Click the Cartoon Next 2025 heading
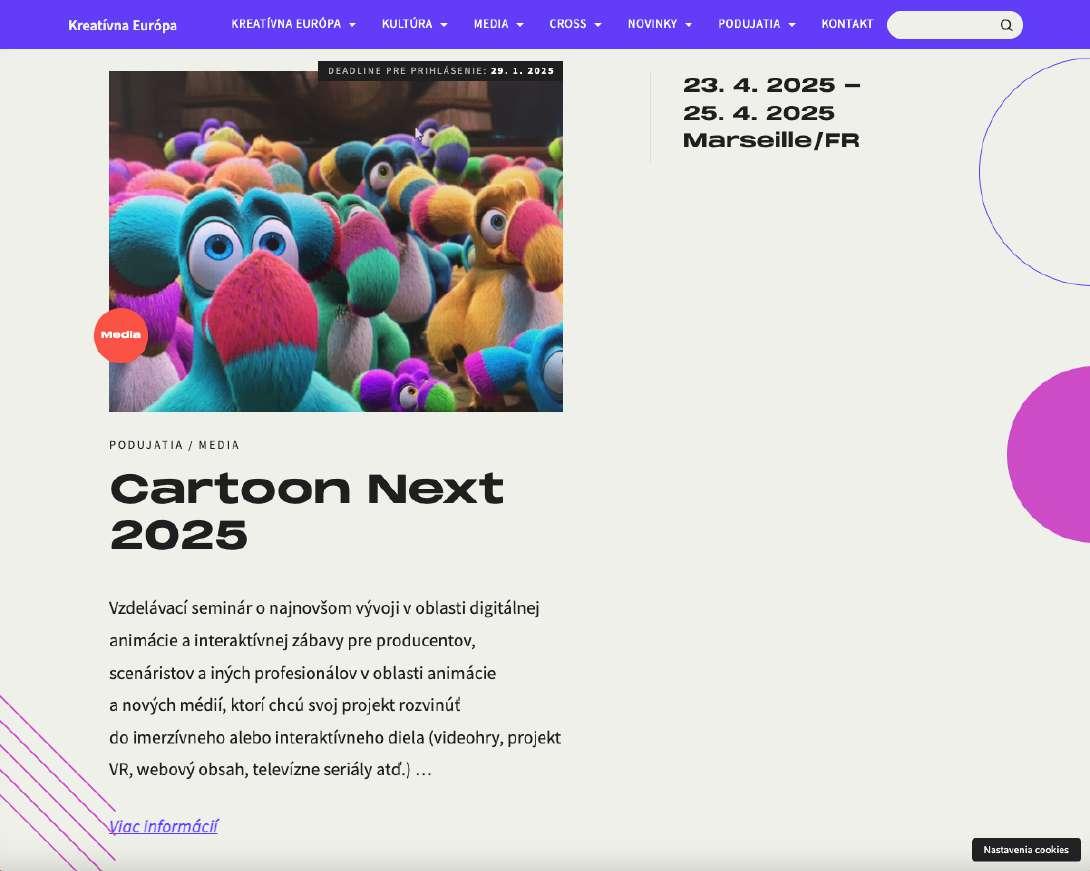This screenshot has height=871, width=1090. tap(307, 511)
